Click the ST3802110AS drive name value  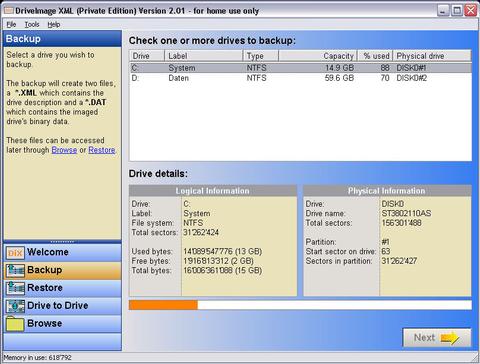(x=406, y=213)
